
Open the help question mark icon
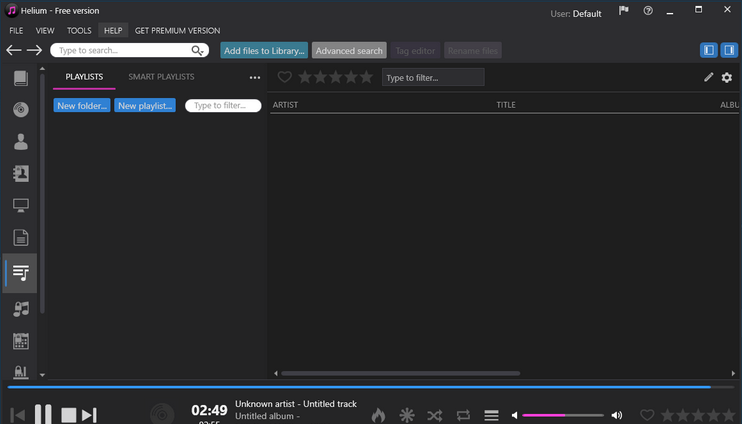click(648, 11)
